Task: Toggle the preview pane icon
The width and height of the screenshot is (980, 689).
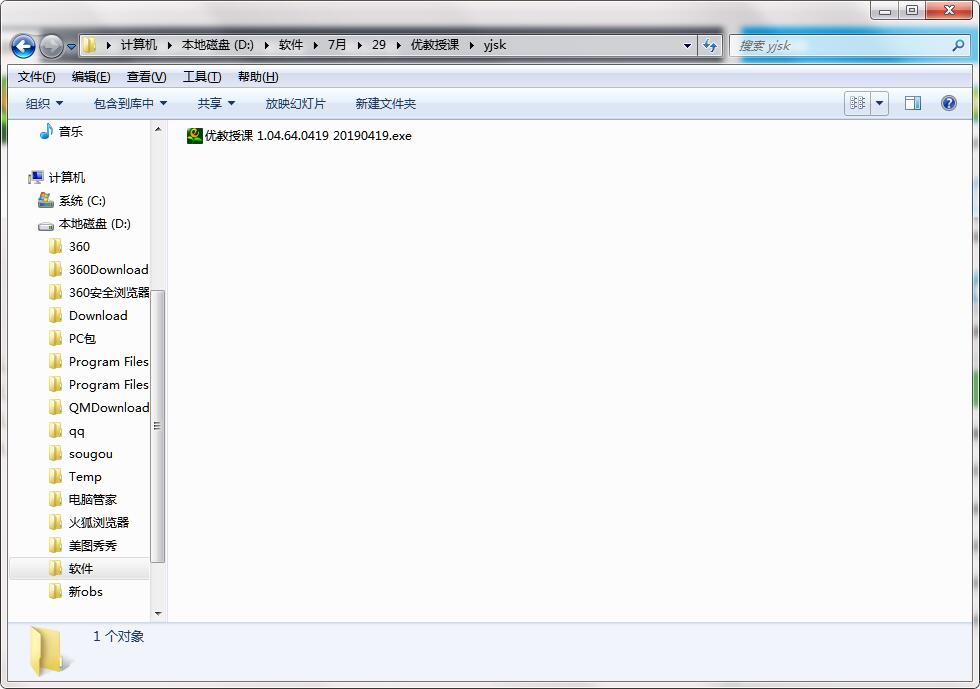Action: (x=913, y=103)
